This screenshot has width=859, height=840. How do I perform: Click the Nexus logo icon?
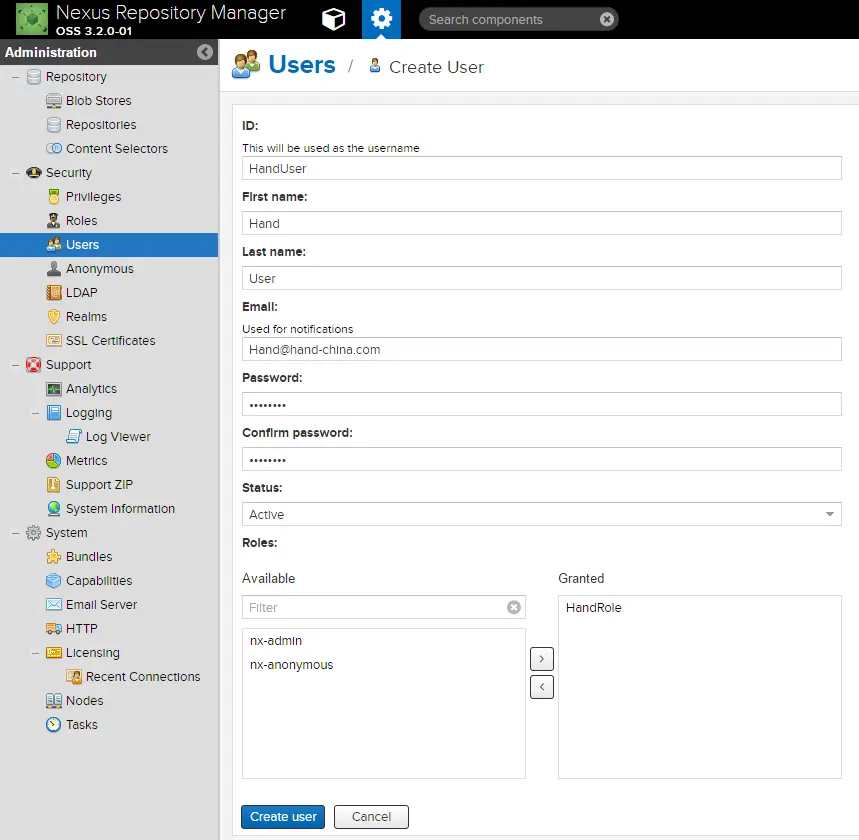coord(32,19)
